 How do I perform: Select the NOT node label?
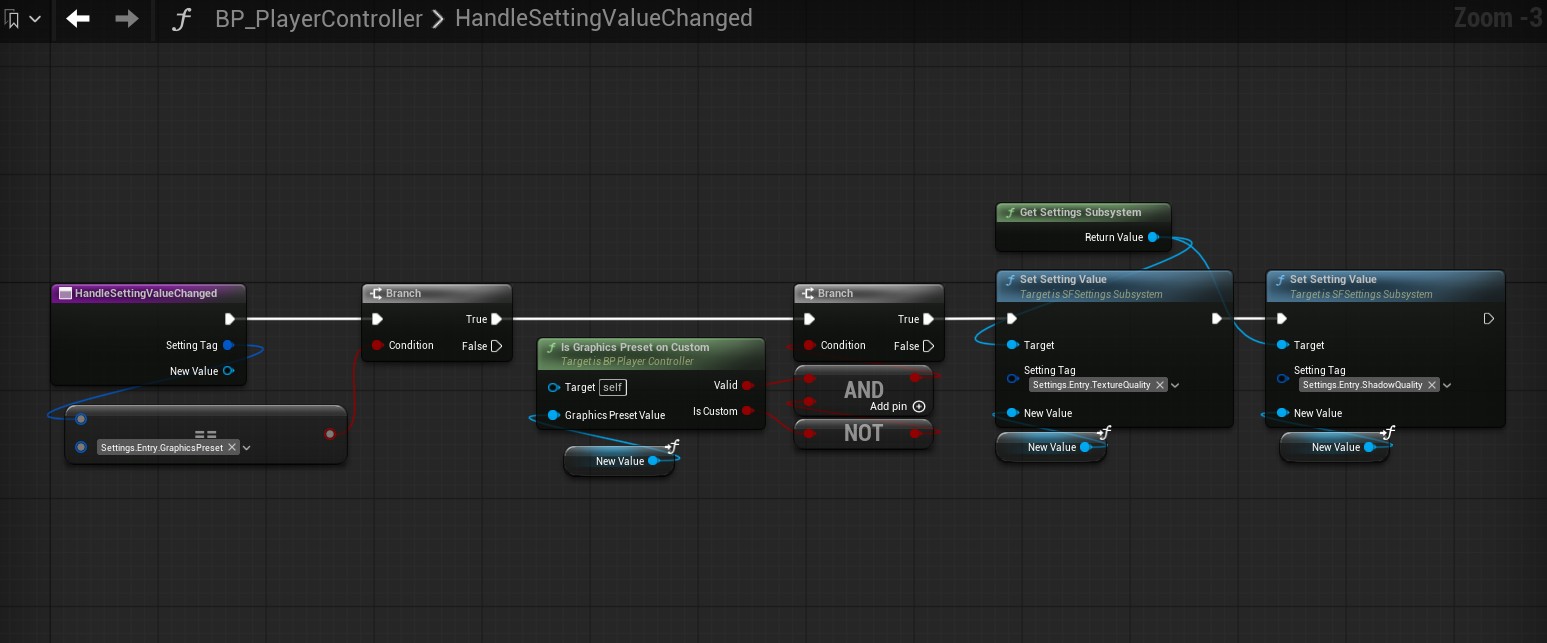864,433
